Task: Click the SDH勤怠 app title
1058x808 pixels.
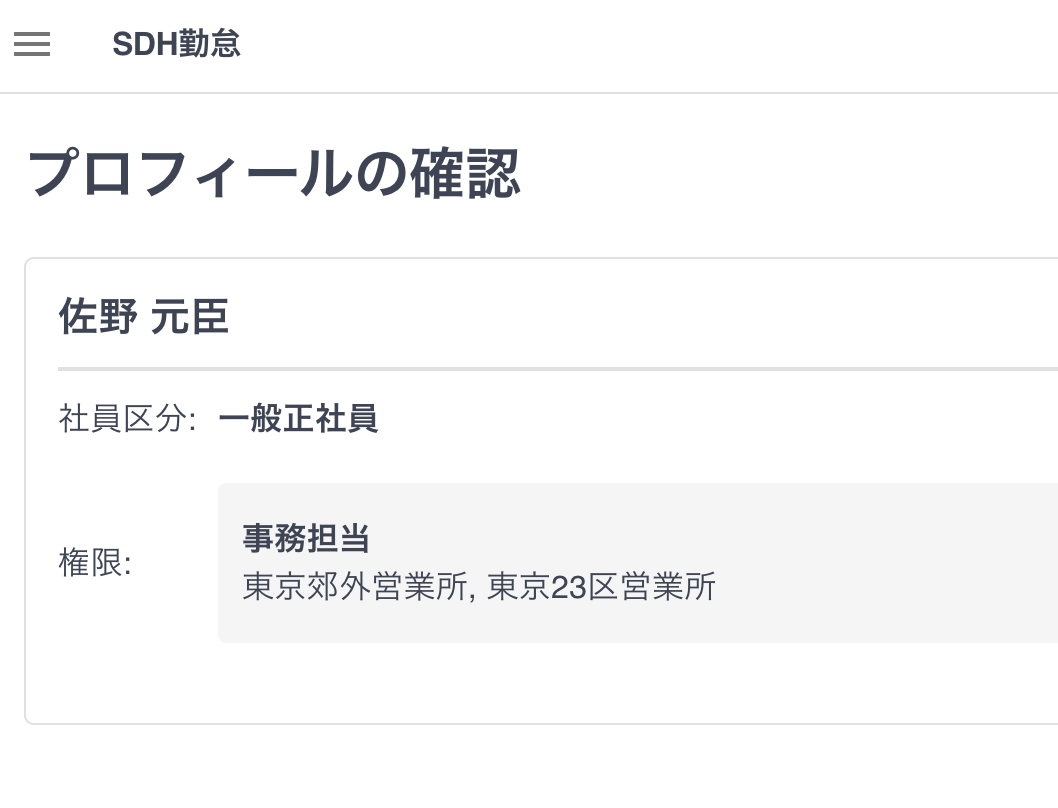Action: tap(176, 44)
